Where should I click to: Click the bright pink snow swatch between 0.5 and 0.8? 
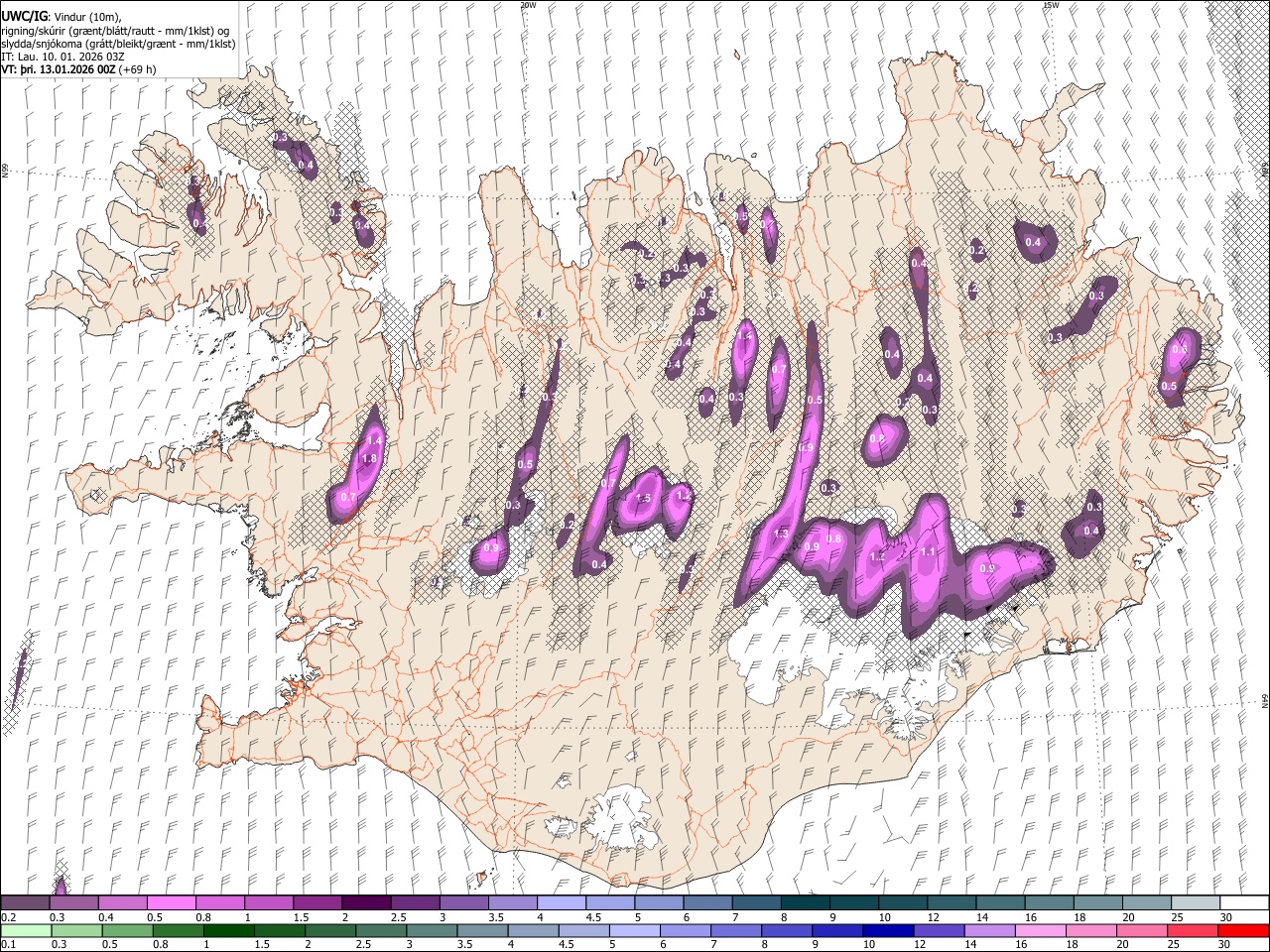171,902
